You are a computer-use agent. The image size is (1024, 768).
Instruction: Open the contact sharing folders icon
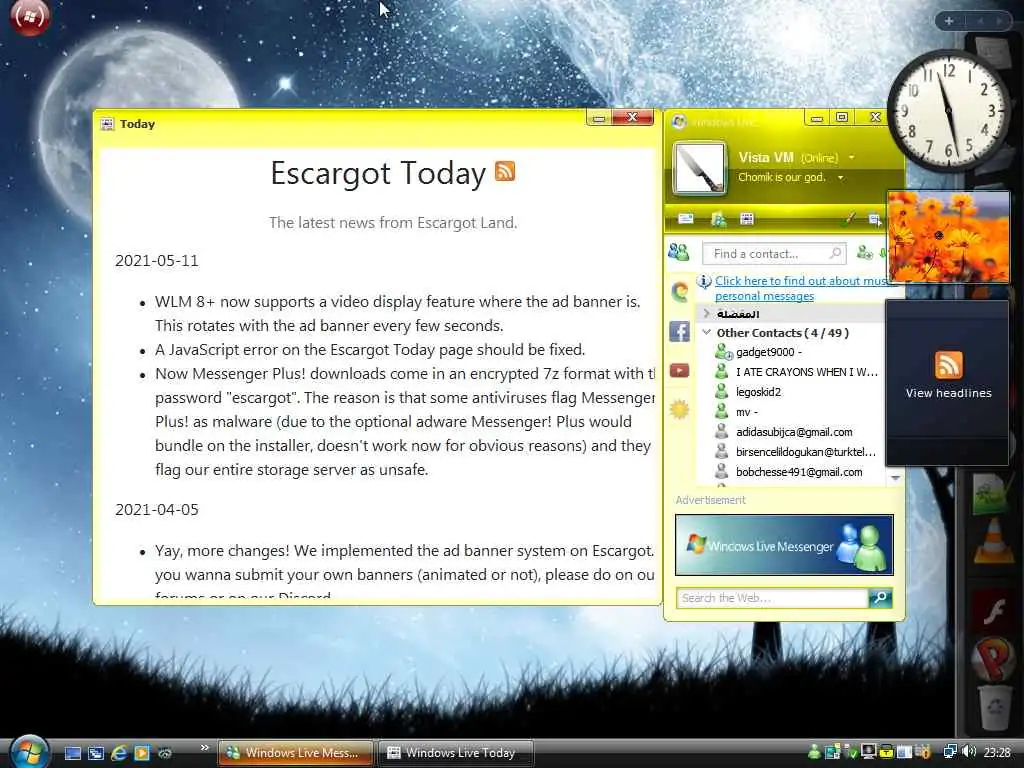coord(718,219)
